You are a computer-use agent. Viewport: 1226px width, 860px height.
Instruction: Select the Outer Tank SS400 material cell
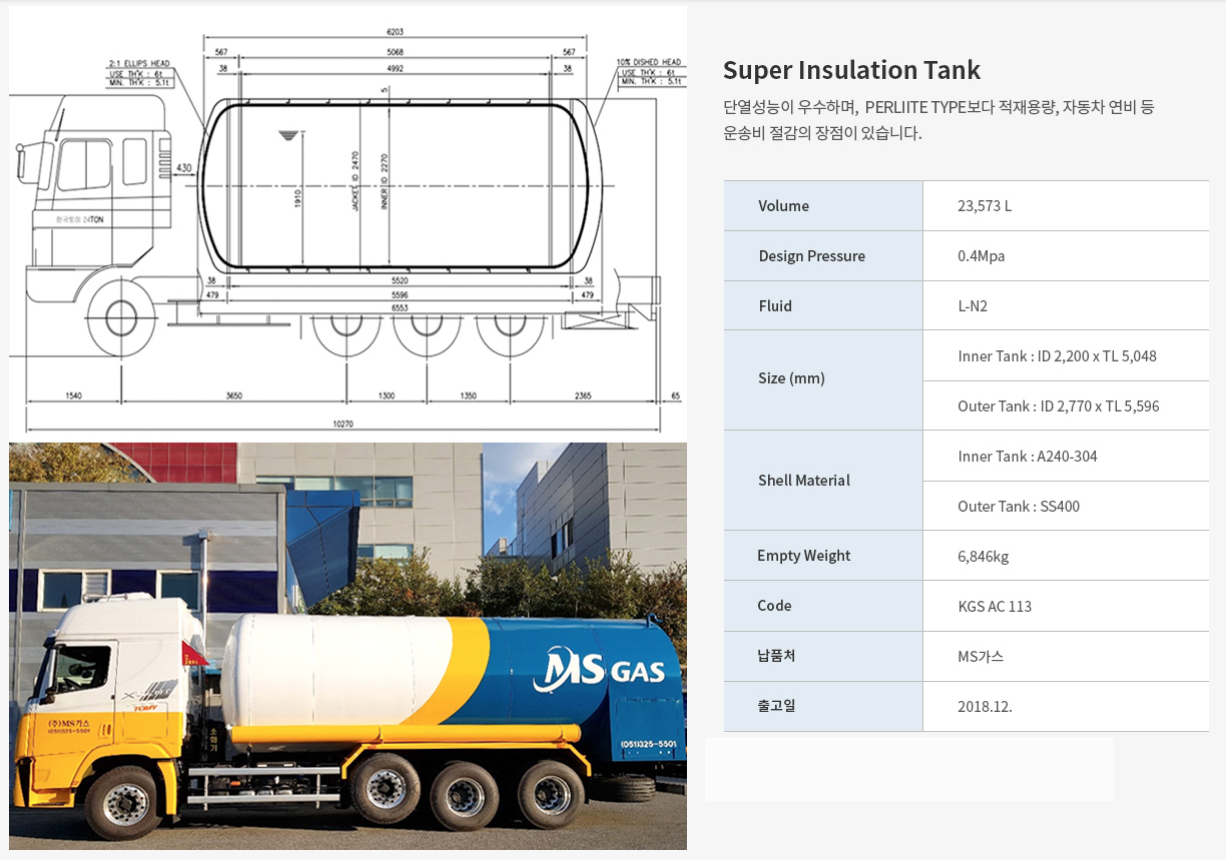coord(1018,506)
